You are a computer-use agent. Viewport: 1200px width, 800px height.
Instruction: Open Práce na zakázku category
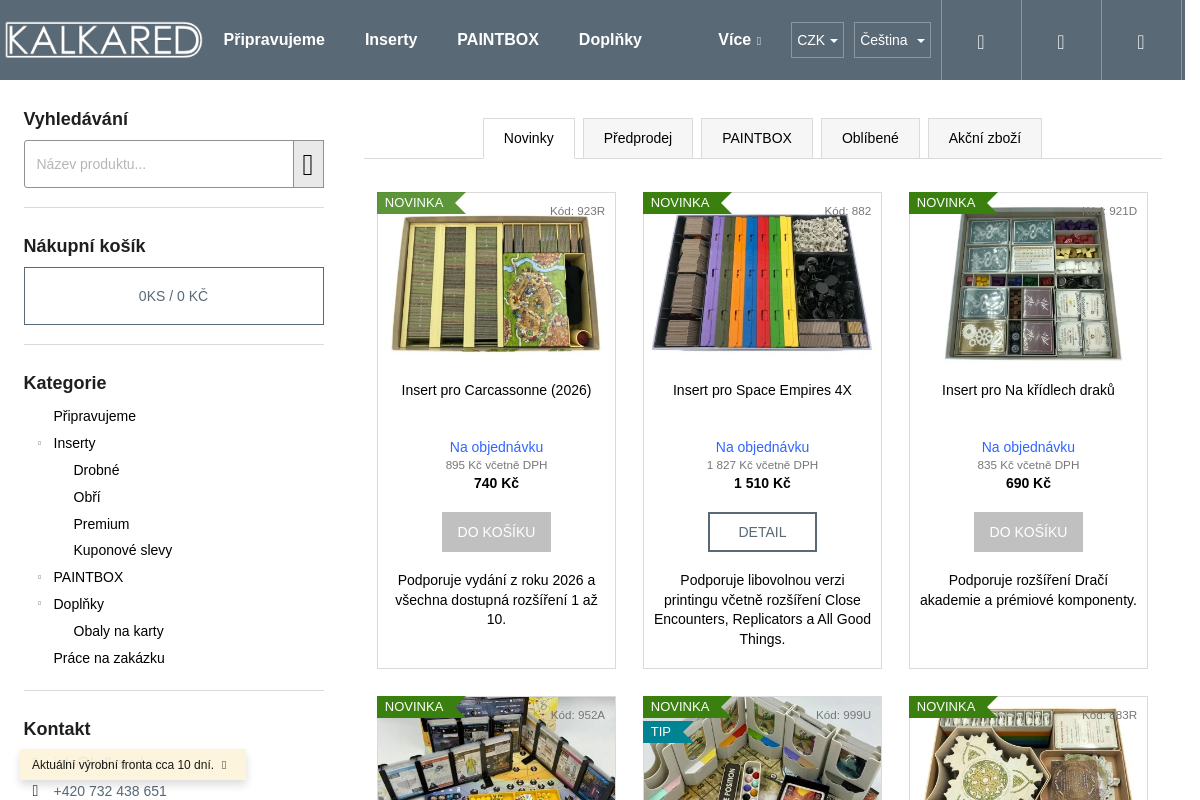coord(109,658)
